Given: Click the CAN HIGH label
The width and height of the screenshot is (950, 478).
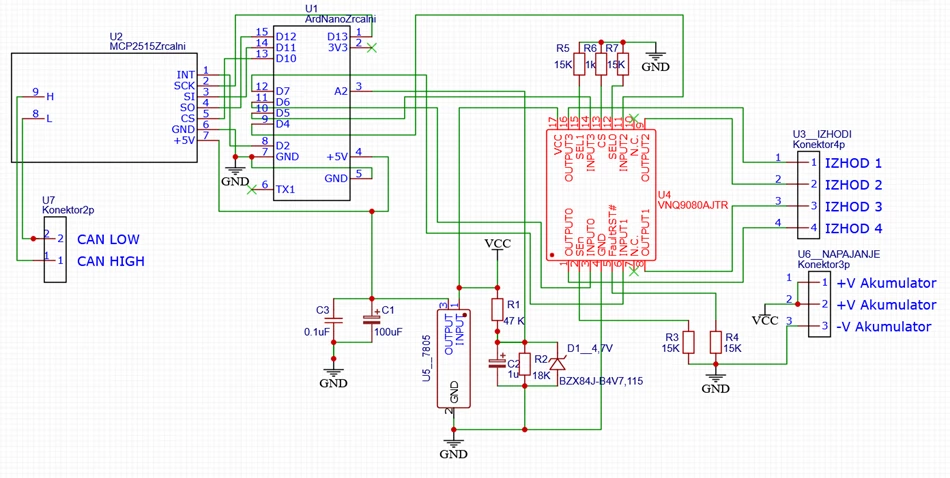Looking at the screenshot, I should click(111, 262).
